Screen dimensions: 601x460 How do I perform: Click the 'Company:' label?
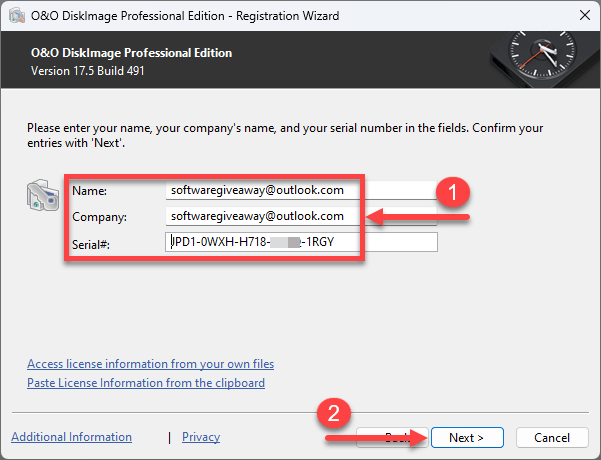(x=97, y=216)
